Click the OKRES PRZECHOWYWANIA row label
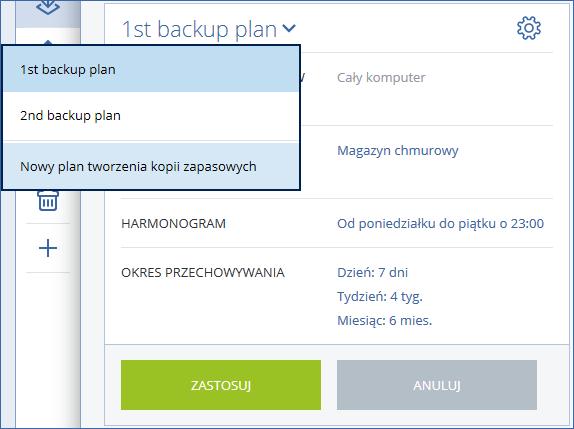 pyautogui.click(x=203, y=273)
